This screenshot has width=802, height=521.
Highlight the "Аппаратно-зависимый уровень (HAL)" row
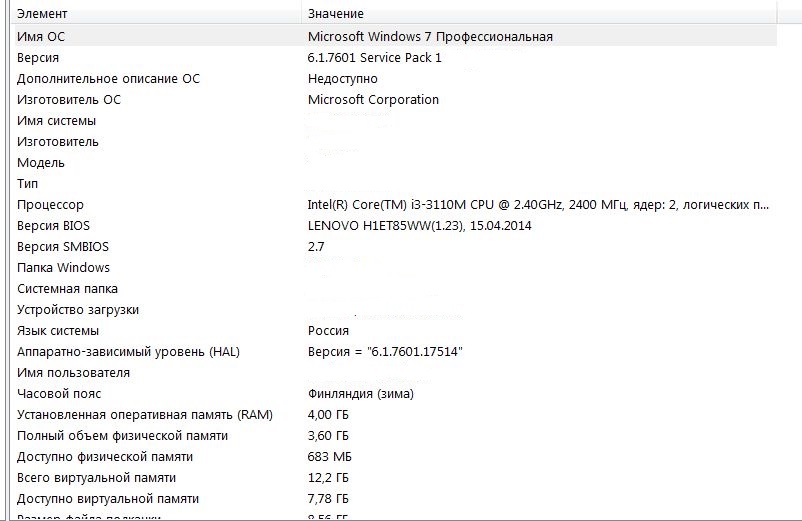128,352
